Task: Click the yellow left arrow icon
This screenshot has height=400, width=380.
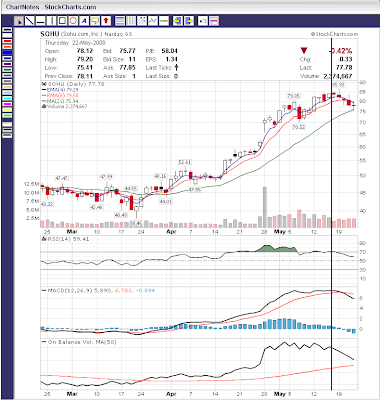Action: tap(177, 21)
